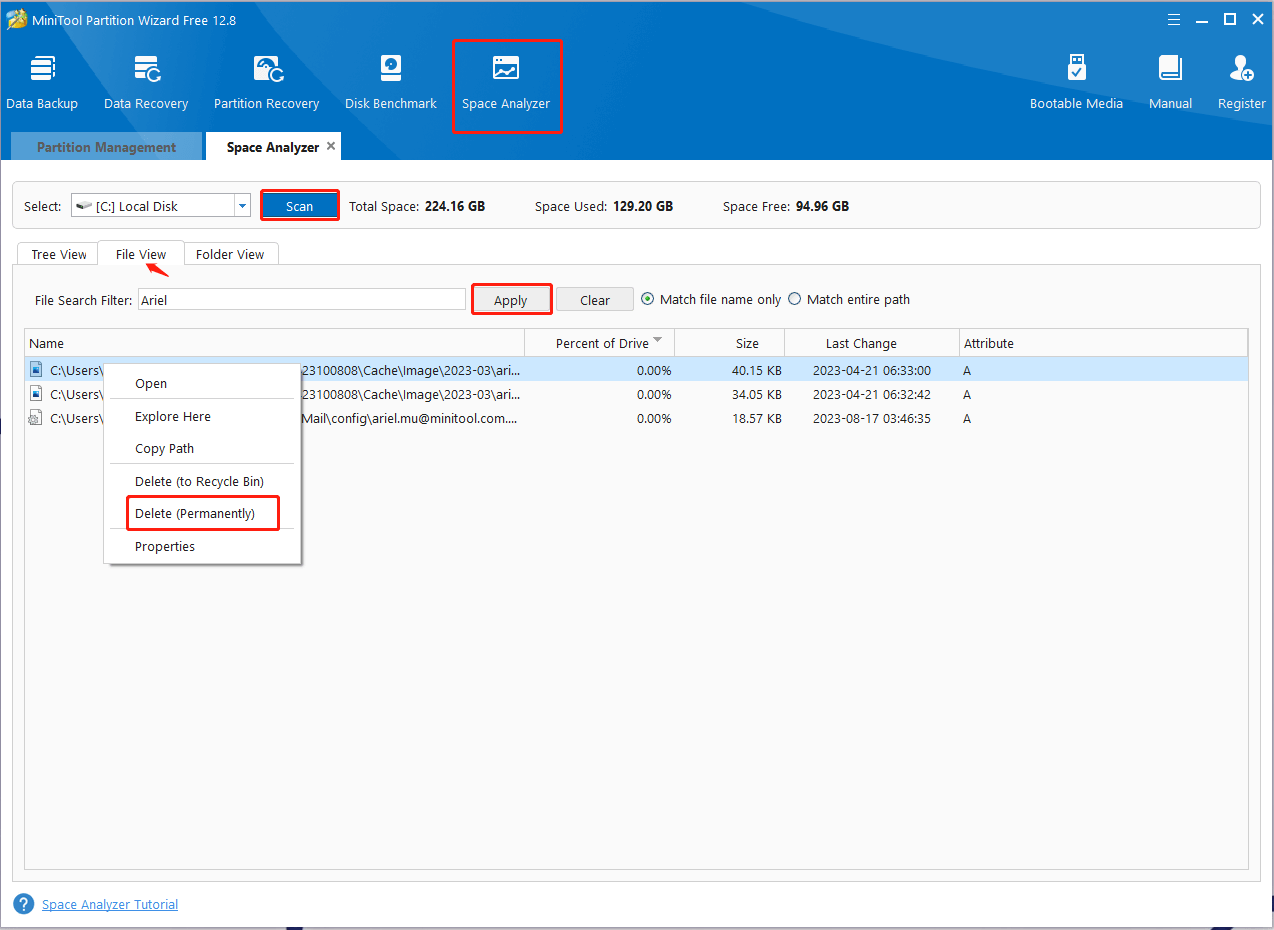Open the Space Analyzer tool
1274x930 pixels.
pos(506,82)
